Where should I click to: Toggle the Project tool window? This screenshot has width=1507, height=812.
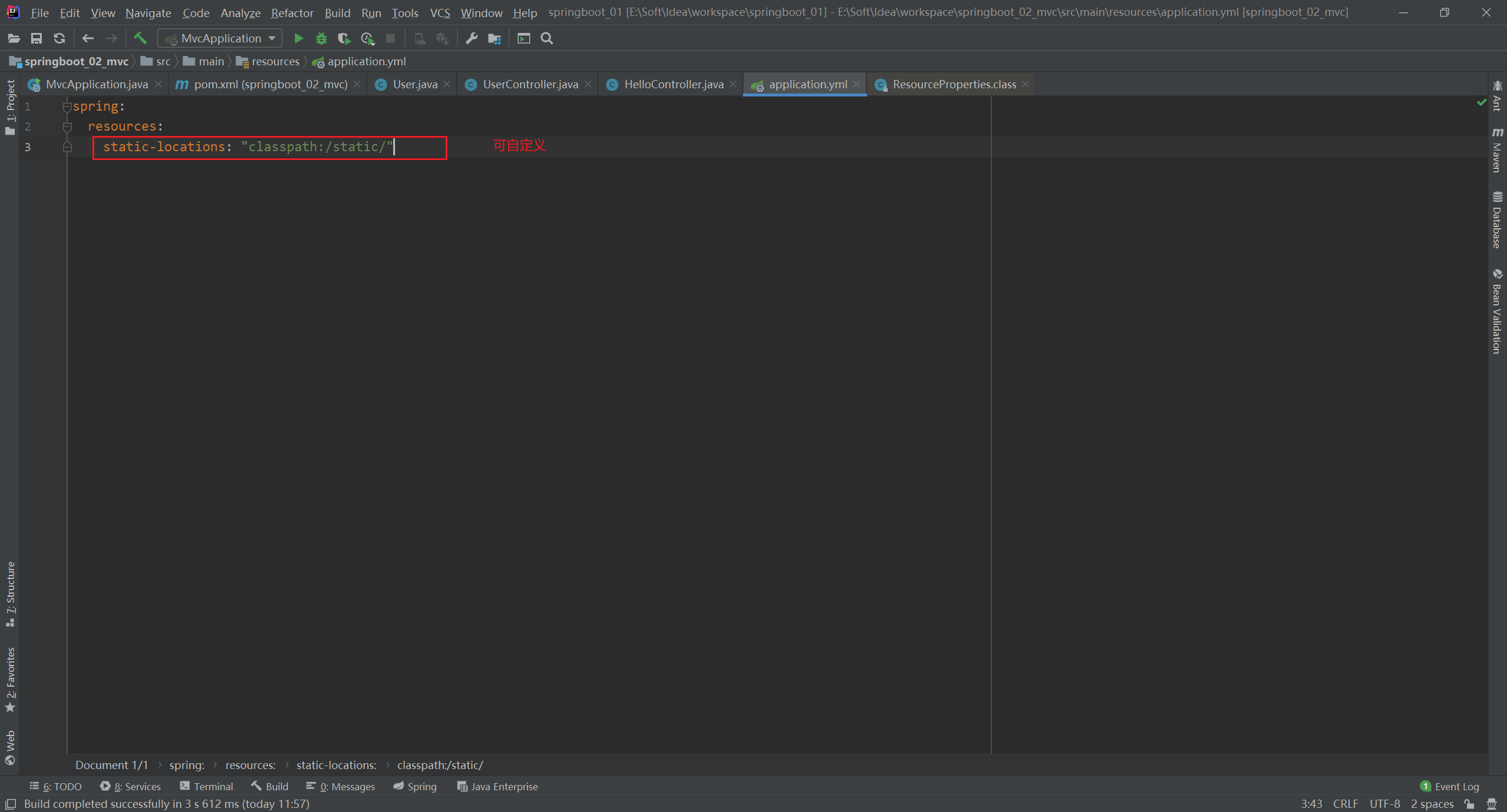click(10, 107)
